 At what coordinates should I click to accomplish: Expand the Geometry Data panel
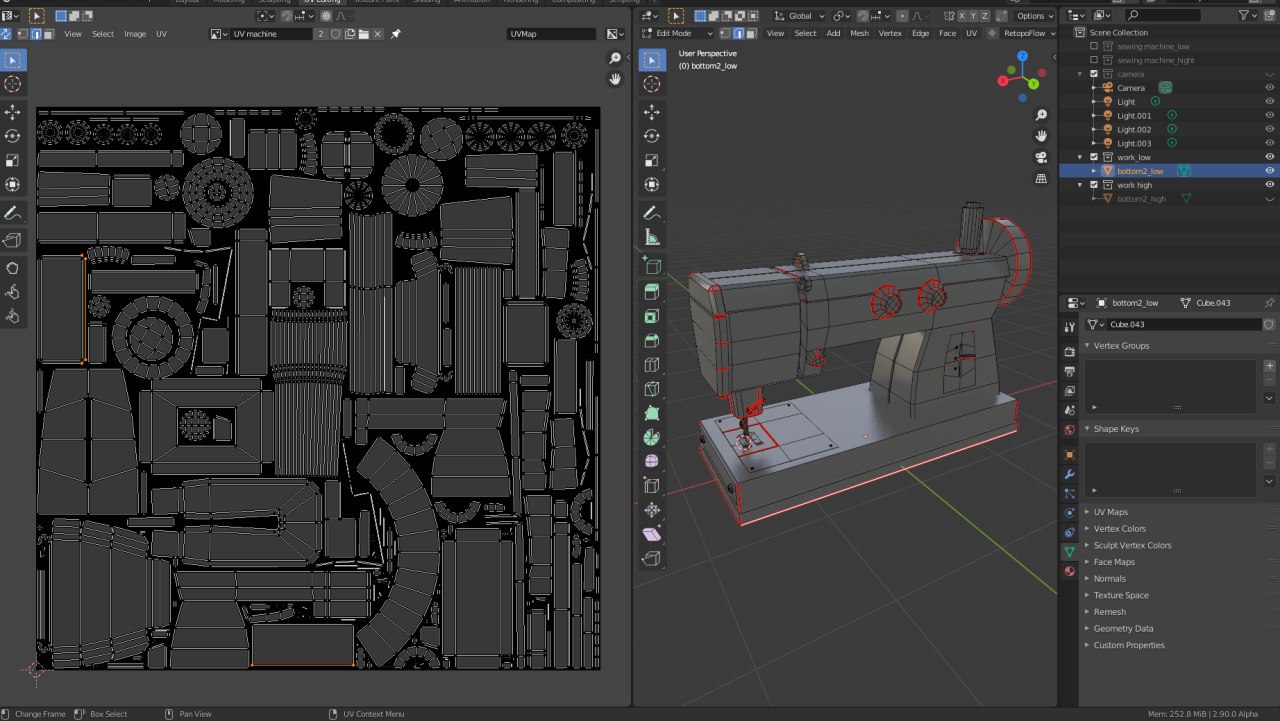click(1122, 629)
